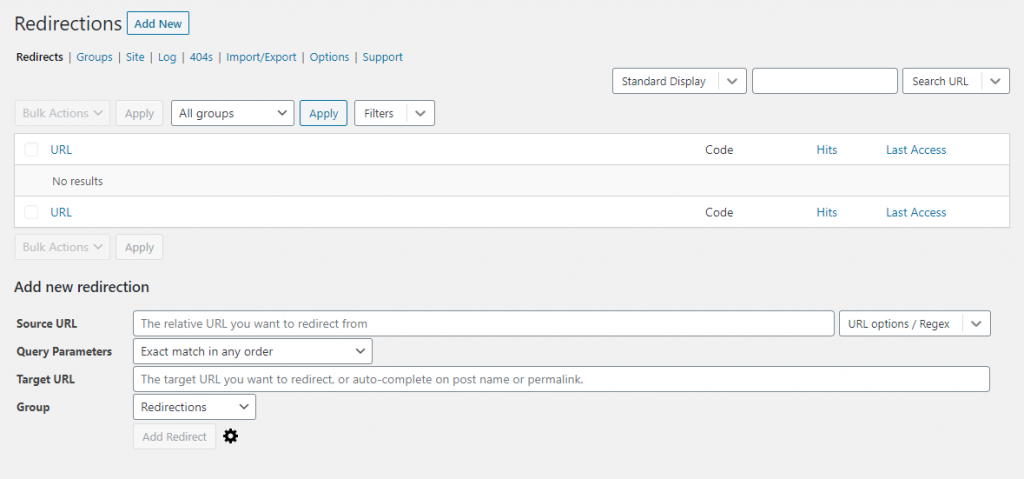Screen dimensions: 1024x479
Task: Click the Search URL button
Action: (x=940, y=81)
